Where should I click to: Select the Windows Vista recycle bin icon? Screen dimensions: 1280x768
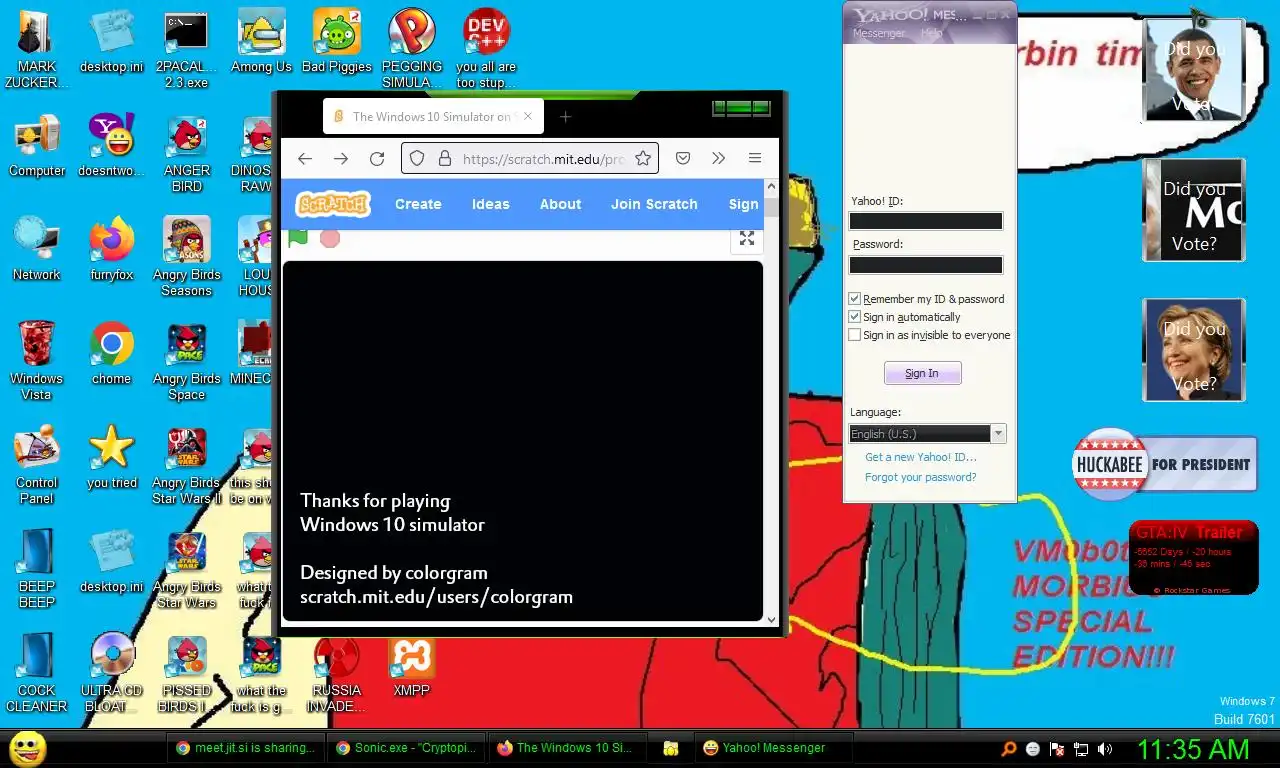(36, 360)
